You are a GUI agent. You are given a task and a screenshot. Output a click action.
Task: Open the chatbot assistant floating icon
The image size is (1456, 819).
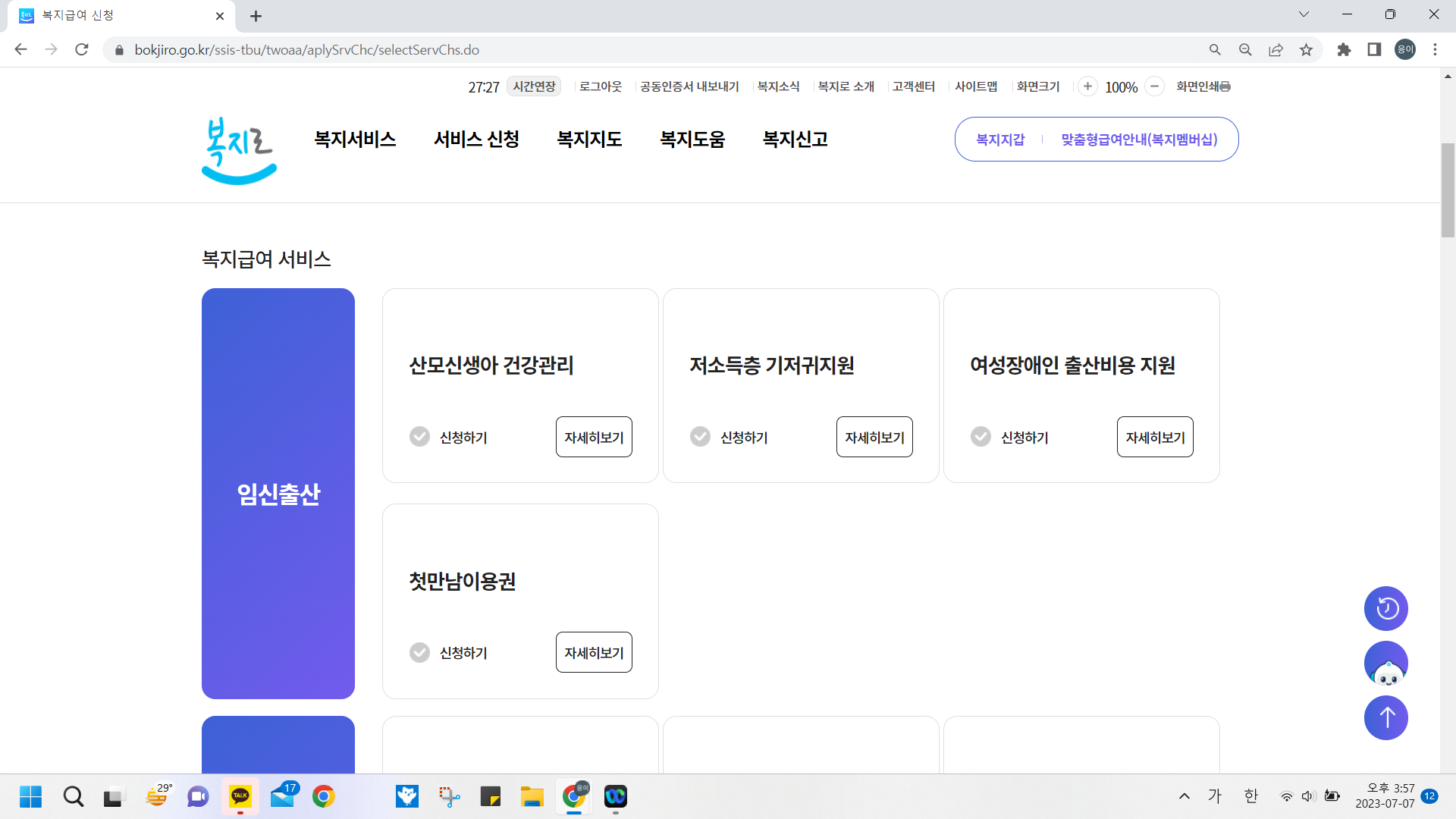pos(1385,663)
